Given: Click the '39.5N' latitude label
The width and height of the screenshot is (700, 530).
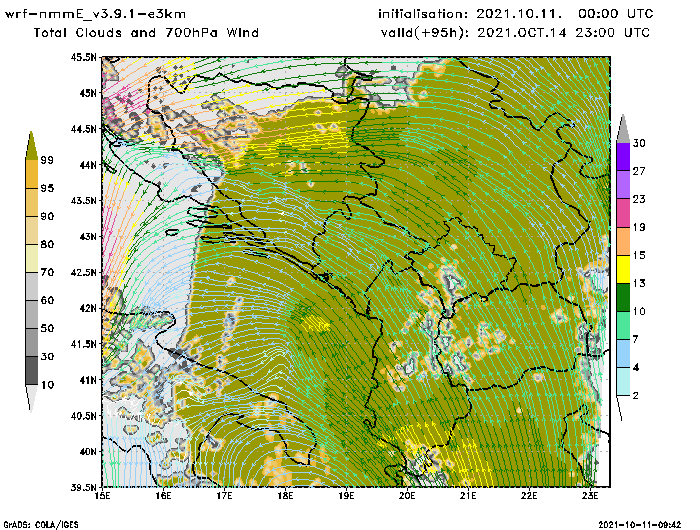Looking at the screenshot, I should 83,487.
